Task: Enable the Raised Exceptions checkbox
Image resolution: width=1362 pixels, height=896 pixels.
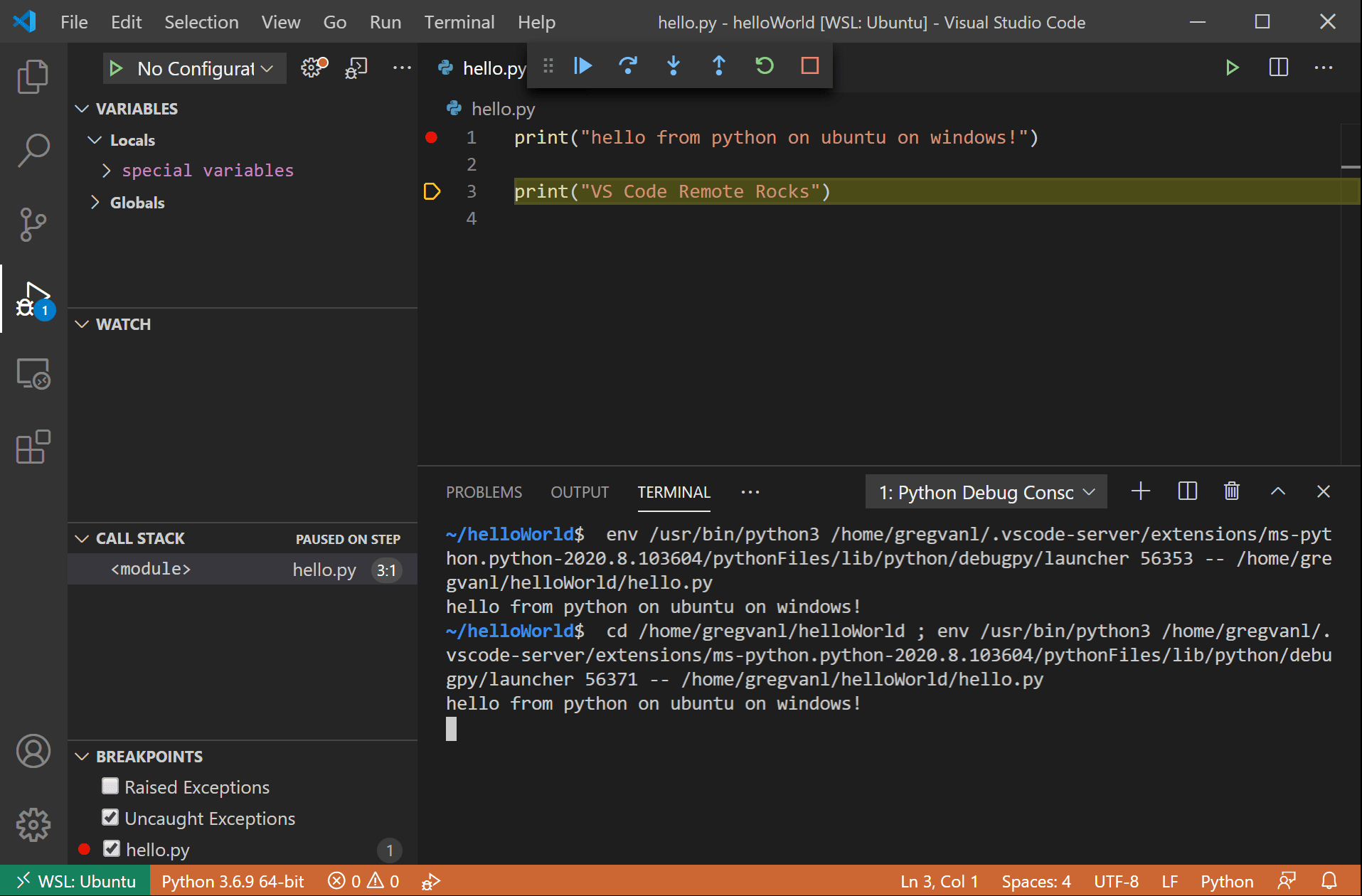Action: pos(110,785)
